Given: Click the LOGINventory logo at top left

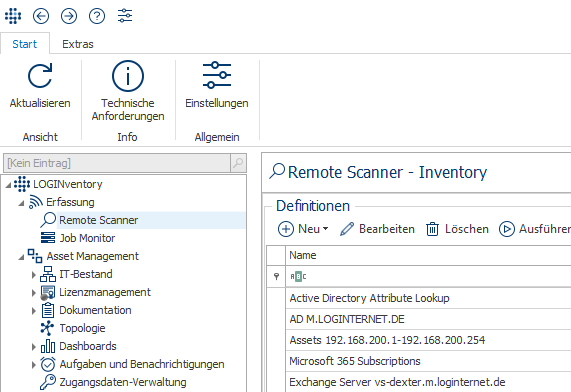Looking at the screenshot, I should (x=13, y=16).
